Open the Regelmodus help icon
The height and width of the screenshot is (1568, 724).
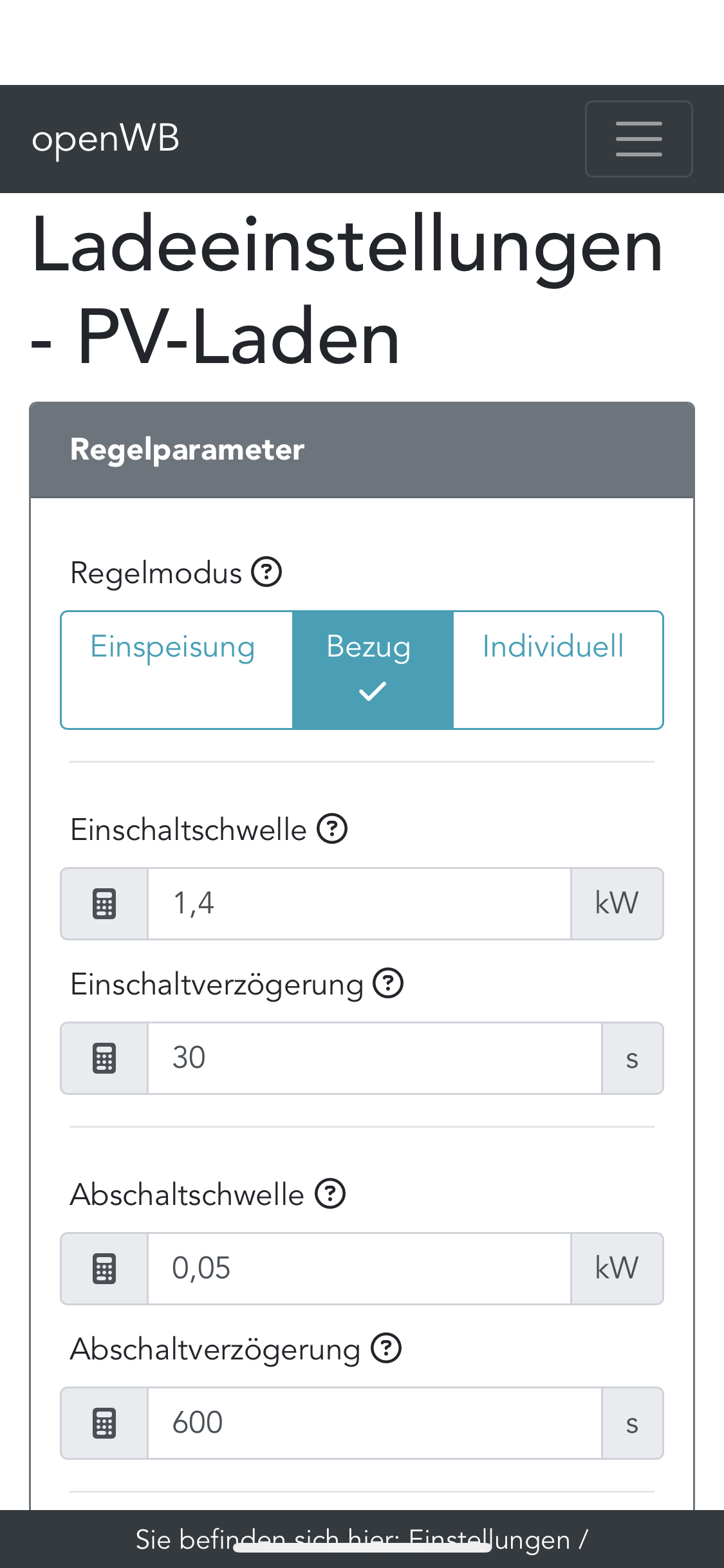[x=266, y=572]
